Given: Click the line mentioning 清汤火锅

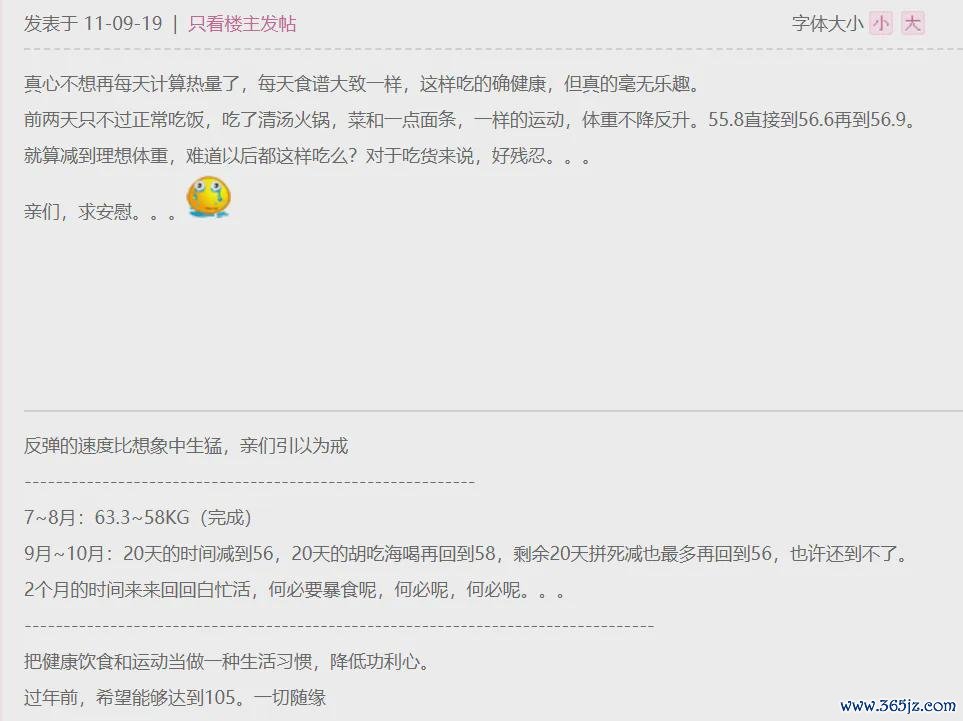Looking at the screenshot, I should click(x=472, y=119).
